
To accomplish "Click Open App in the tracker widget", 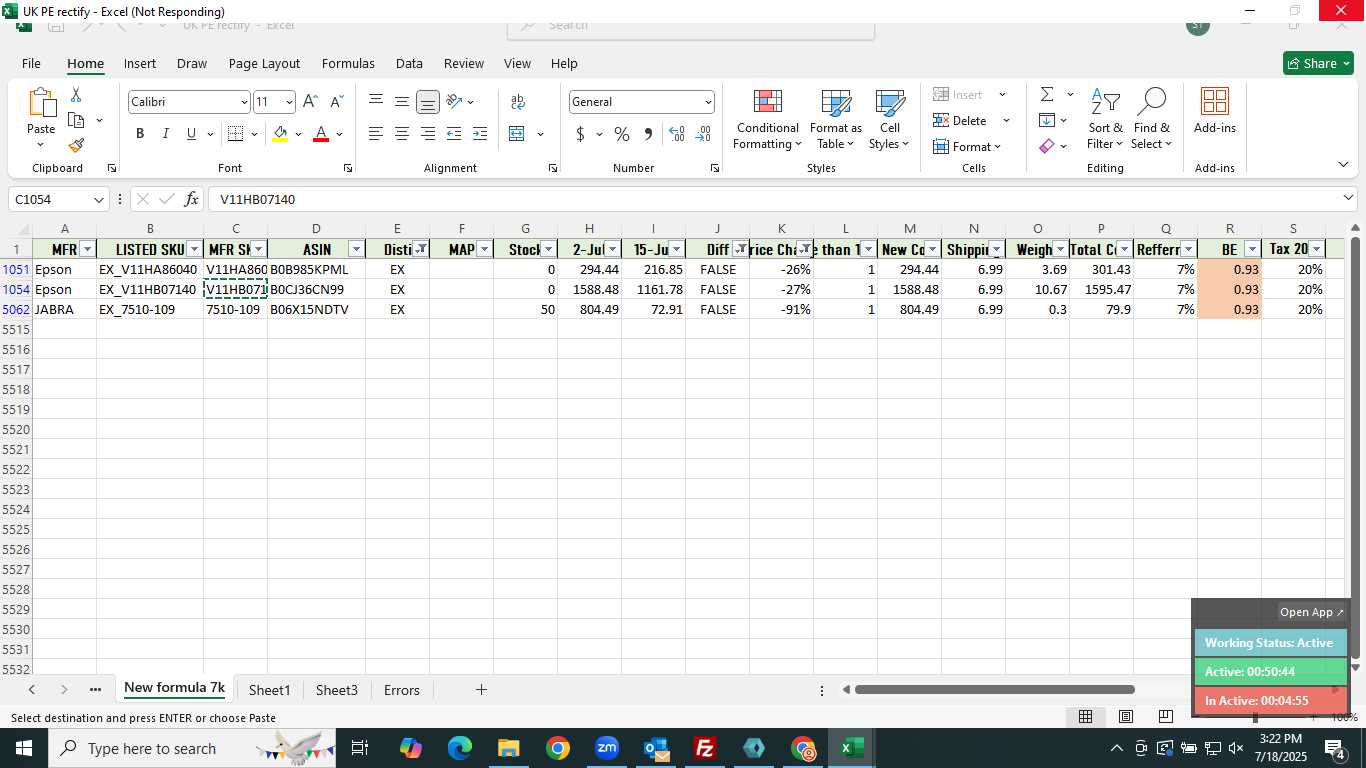I will pos(1312,612).
